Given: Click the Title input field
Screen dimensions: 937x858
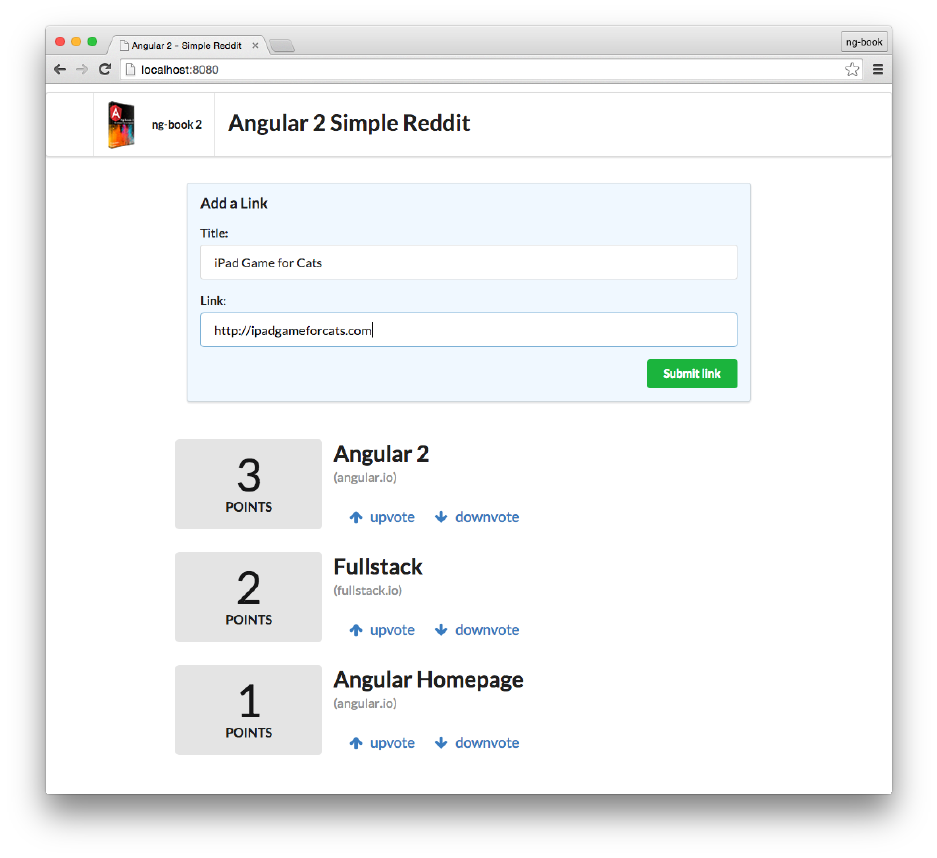Looking at the screenshot, I should click(x=468, y=263).
